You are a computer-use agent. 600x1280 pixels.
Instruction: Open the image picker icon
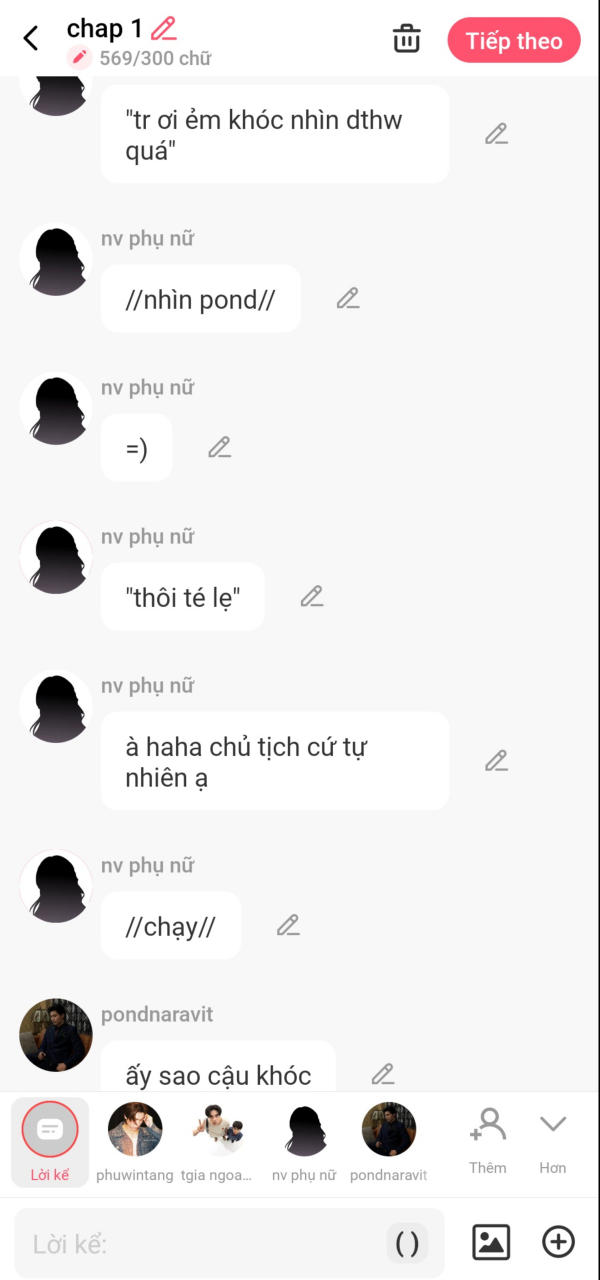click(491, 1242)
